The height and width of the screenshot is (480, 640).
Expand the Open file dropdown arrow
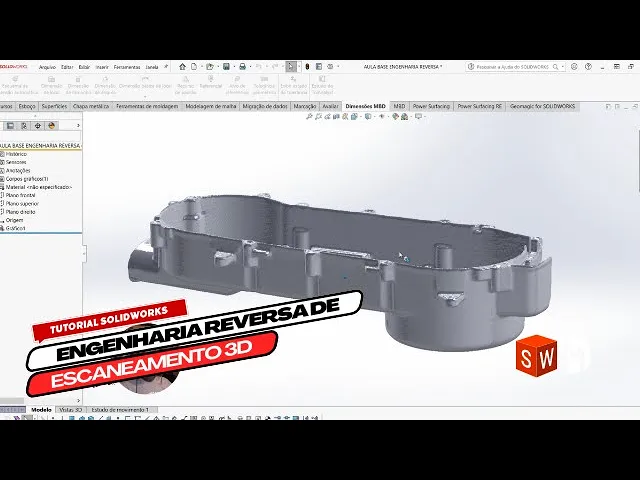[x=218, y=67]
